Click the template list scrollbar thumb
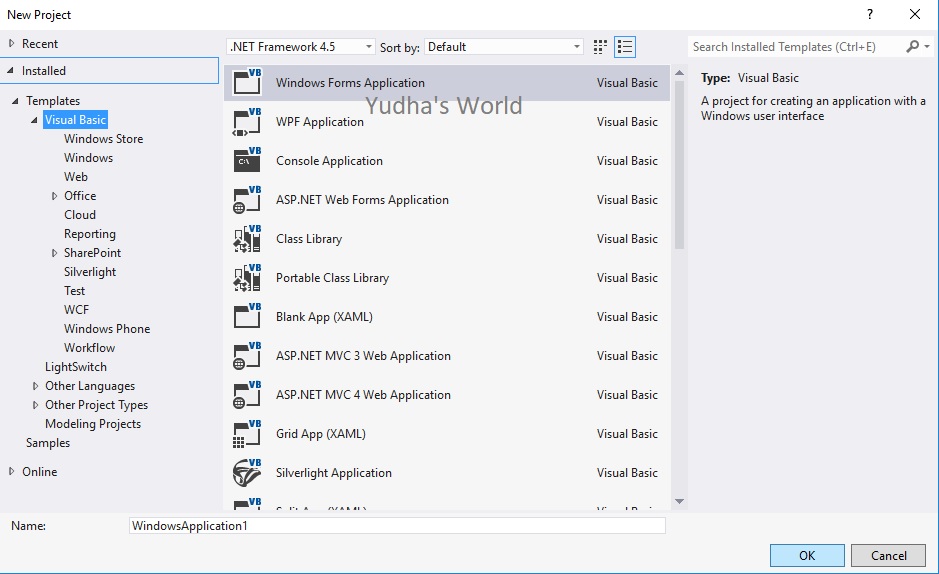Image resolution: width=939 pixels, height=574 pixels. pyautogui.click(x=679, y=165)
